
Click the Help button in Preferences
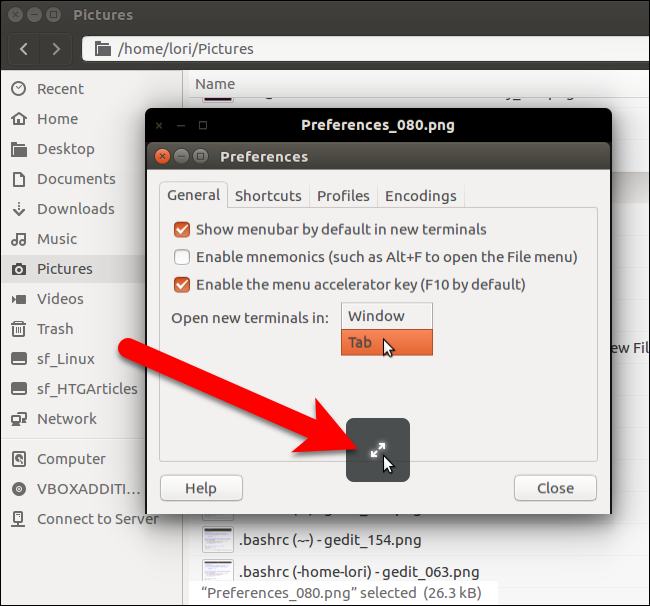[201, 488]
